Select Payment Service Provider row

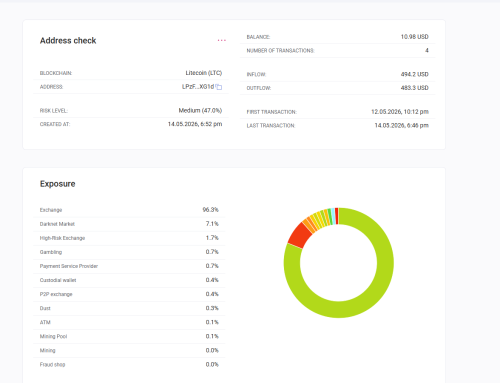coord(129,266)
